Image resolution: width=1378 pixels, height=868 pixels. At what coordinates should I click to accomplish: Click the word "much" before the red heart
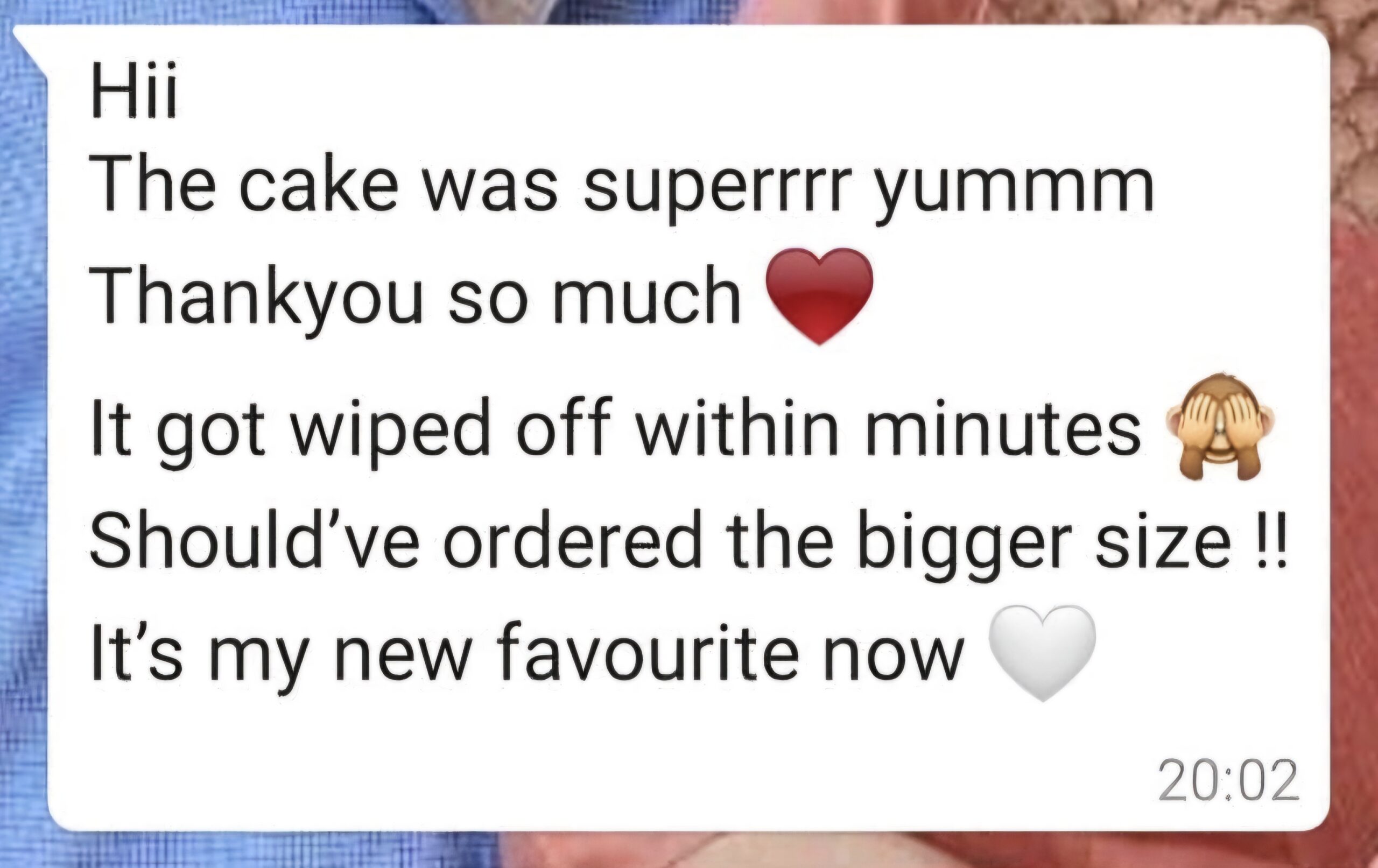[x=646, y=293]
